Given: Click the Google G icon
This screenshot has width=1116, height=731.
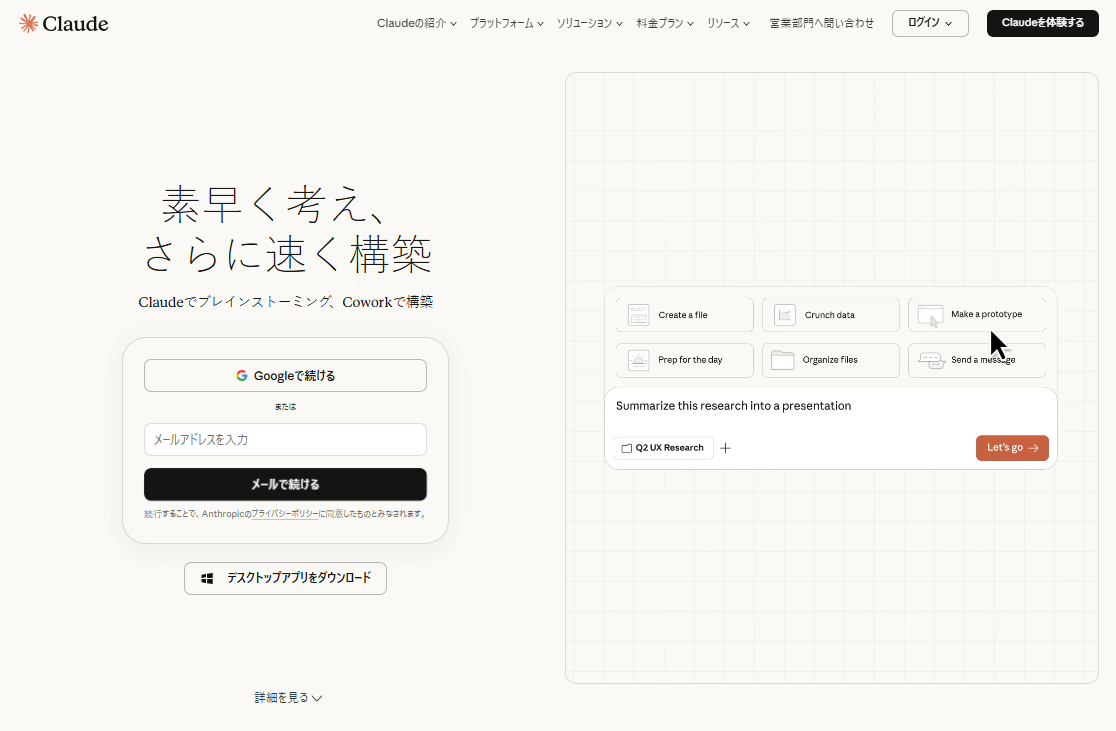Looking at the screenshot, I should pos(242,376).
